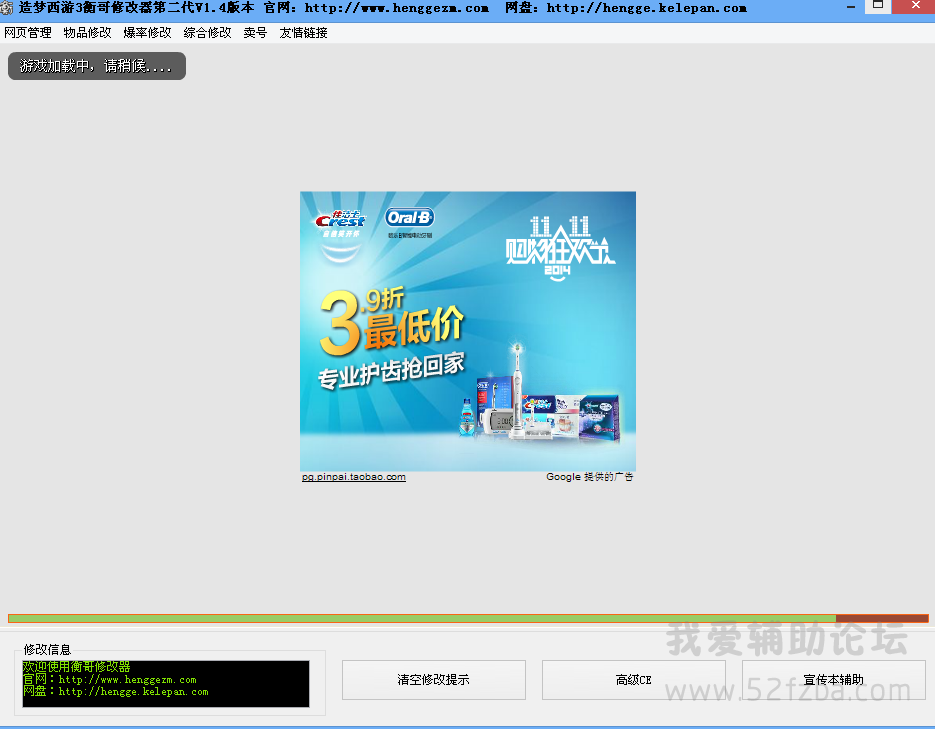This screenshot has height=729, width=935.
Task: Open the 网页管理 menu
Action: [28, 32]
